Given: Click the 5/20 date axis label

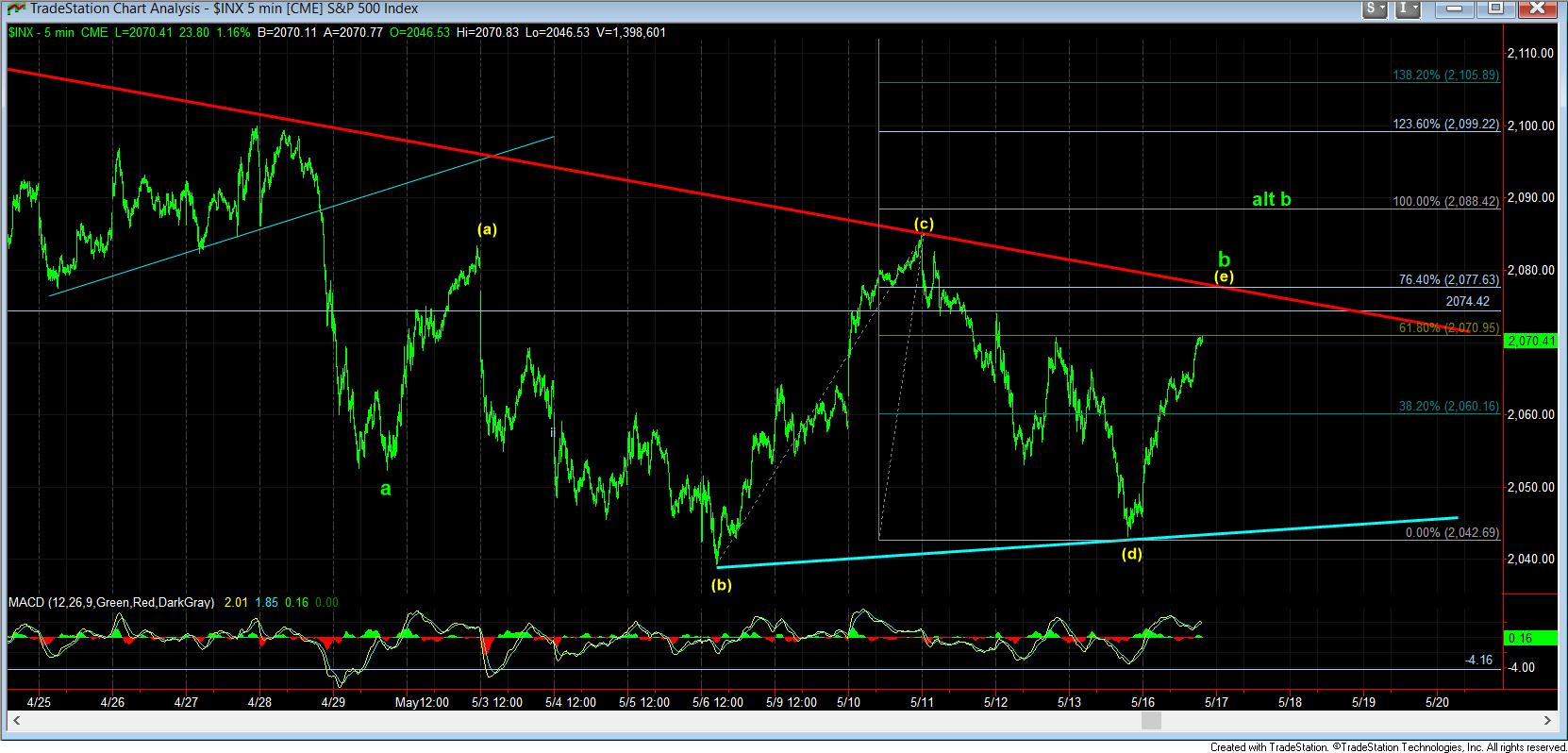Looking at the screenshot, I should (x=1437, y=702).
